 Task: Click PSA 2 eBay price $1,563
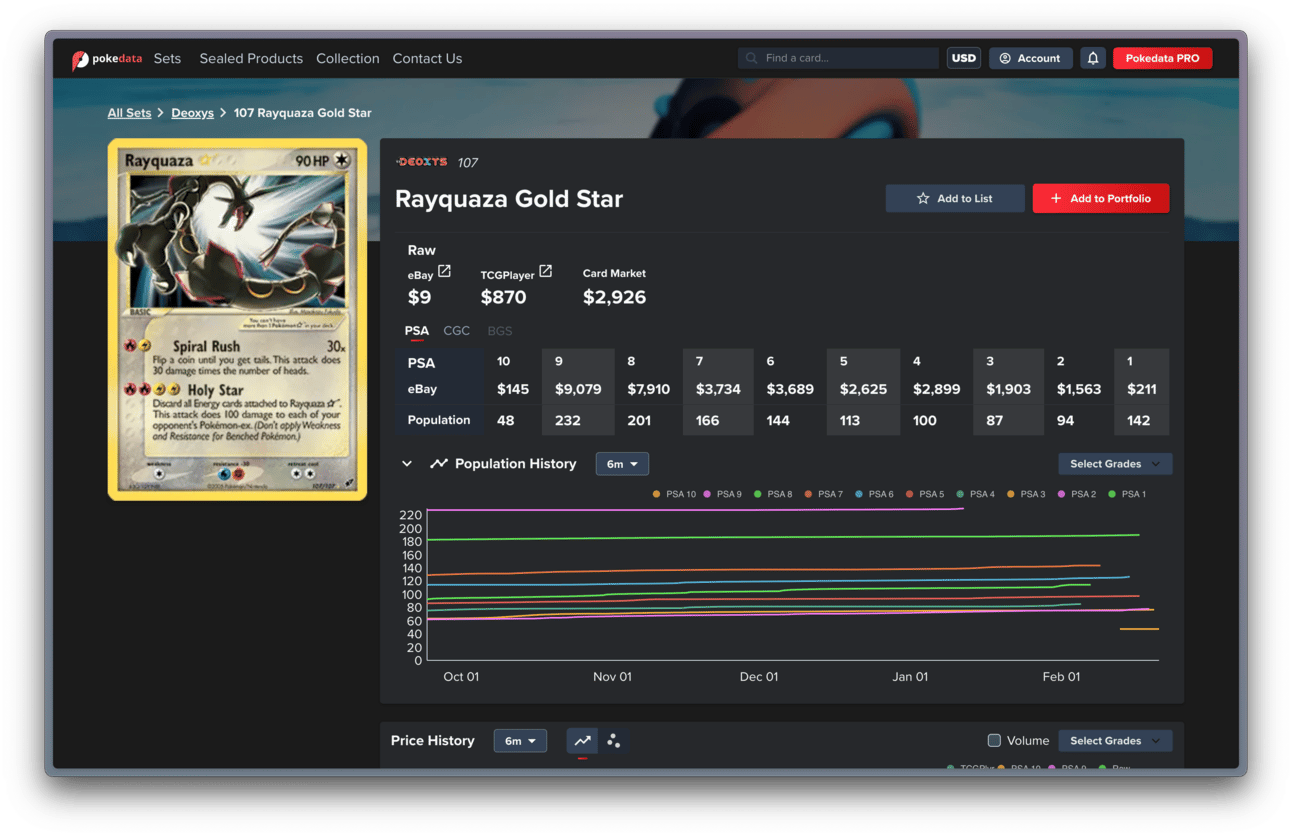point(1080,389)
